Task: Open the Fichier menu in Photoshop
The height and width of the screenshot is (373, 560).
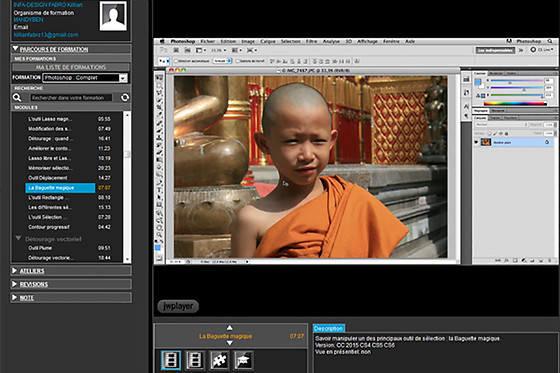Action: click(208, 41)
